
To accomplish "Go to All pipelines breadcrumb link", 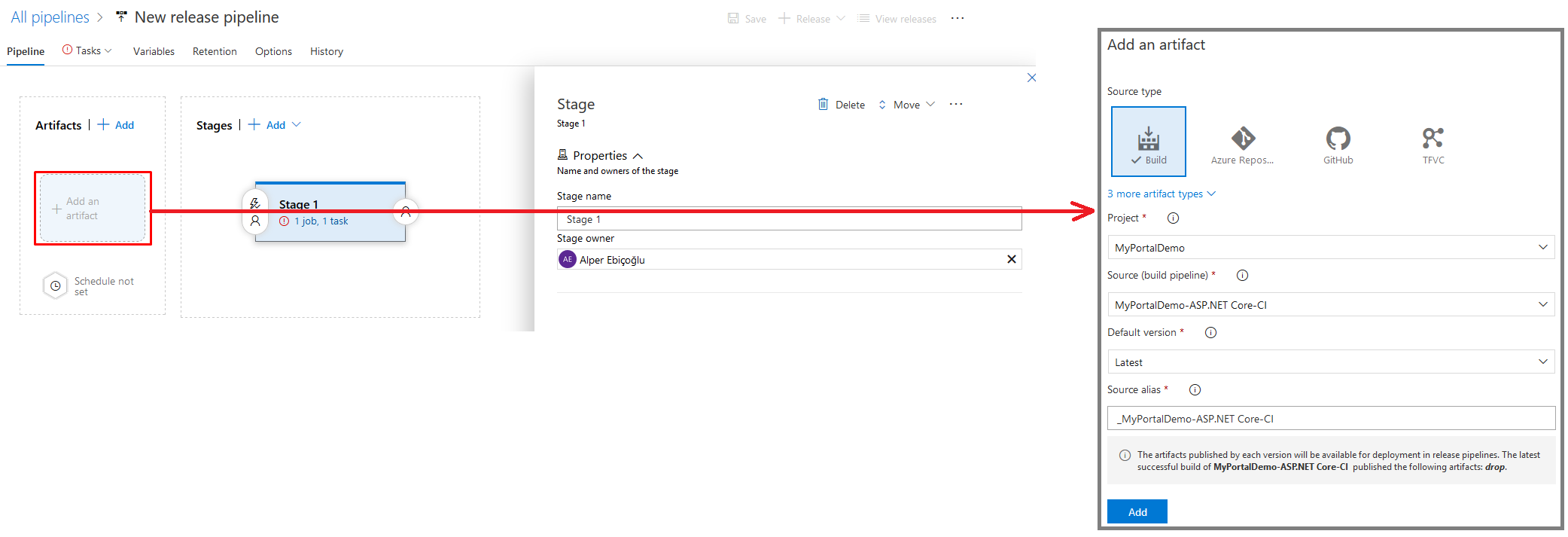I will pos(50,17).
